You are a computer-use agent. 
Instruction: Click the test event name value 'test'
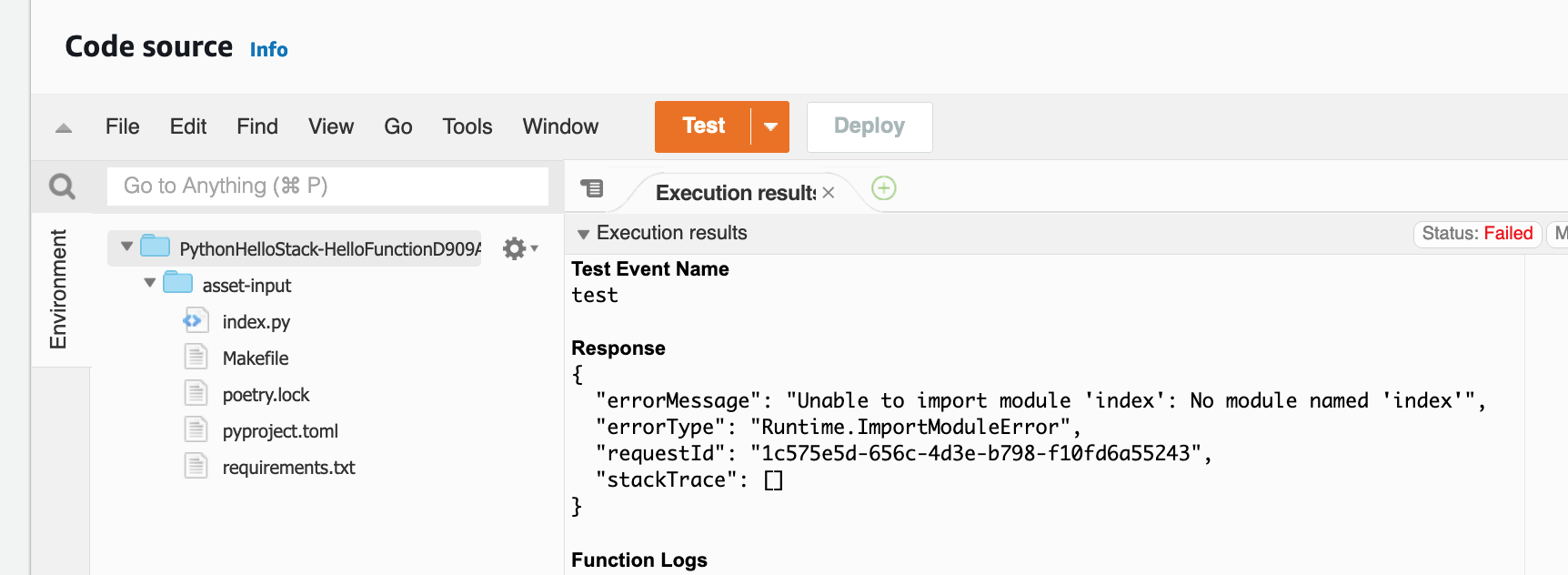pos(595,296)
